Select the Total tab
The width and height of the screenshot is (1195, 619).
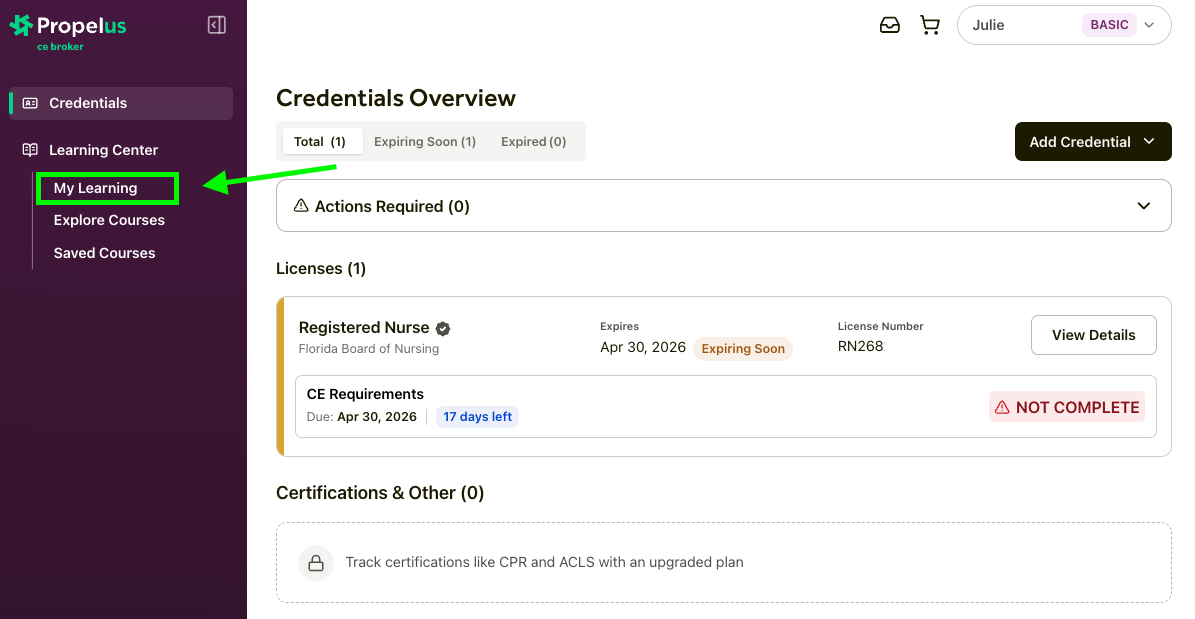coord(320,142)
